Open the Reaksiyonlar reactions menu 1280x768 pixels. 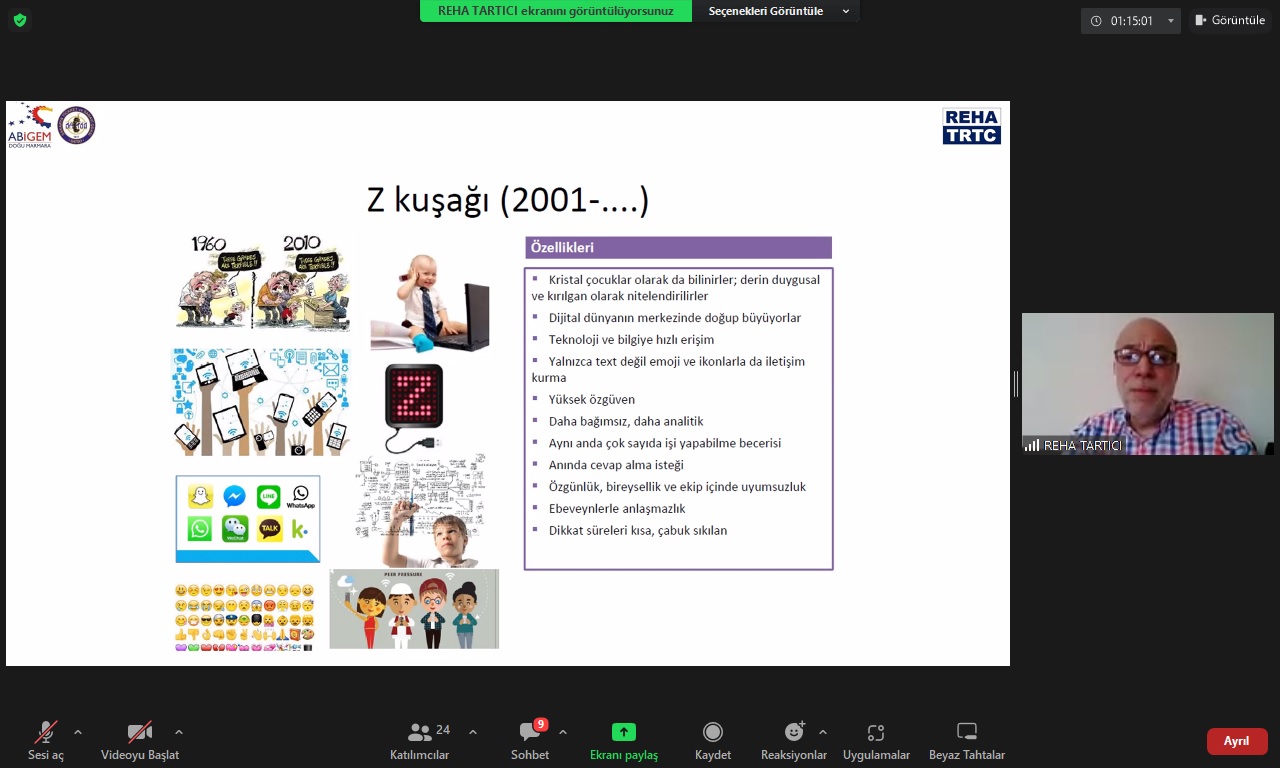coord(794,740)
